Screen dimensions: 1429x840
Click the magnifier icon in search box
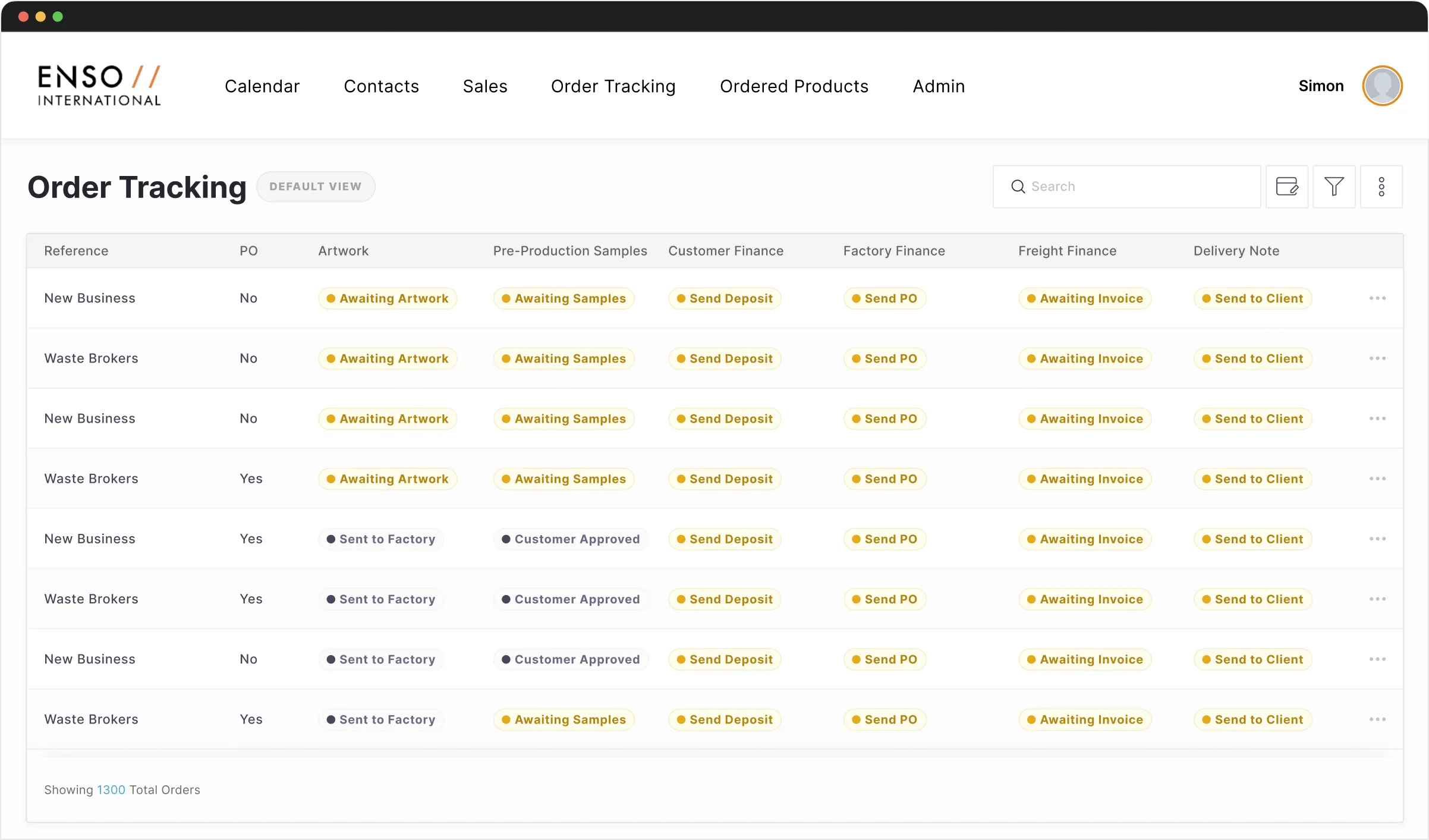coord(1018,187)
